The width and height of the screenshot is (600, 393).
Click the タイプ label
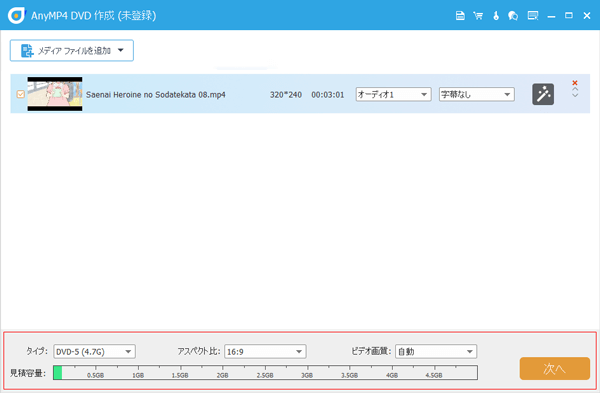pos(37,351)
